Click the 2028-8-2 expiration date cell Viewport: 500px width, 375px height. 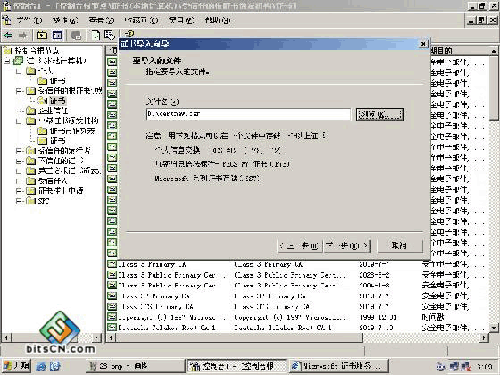pos(374,275)
